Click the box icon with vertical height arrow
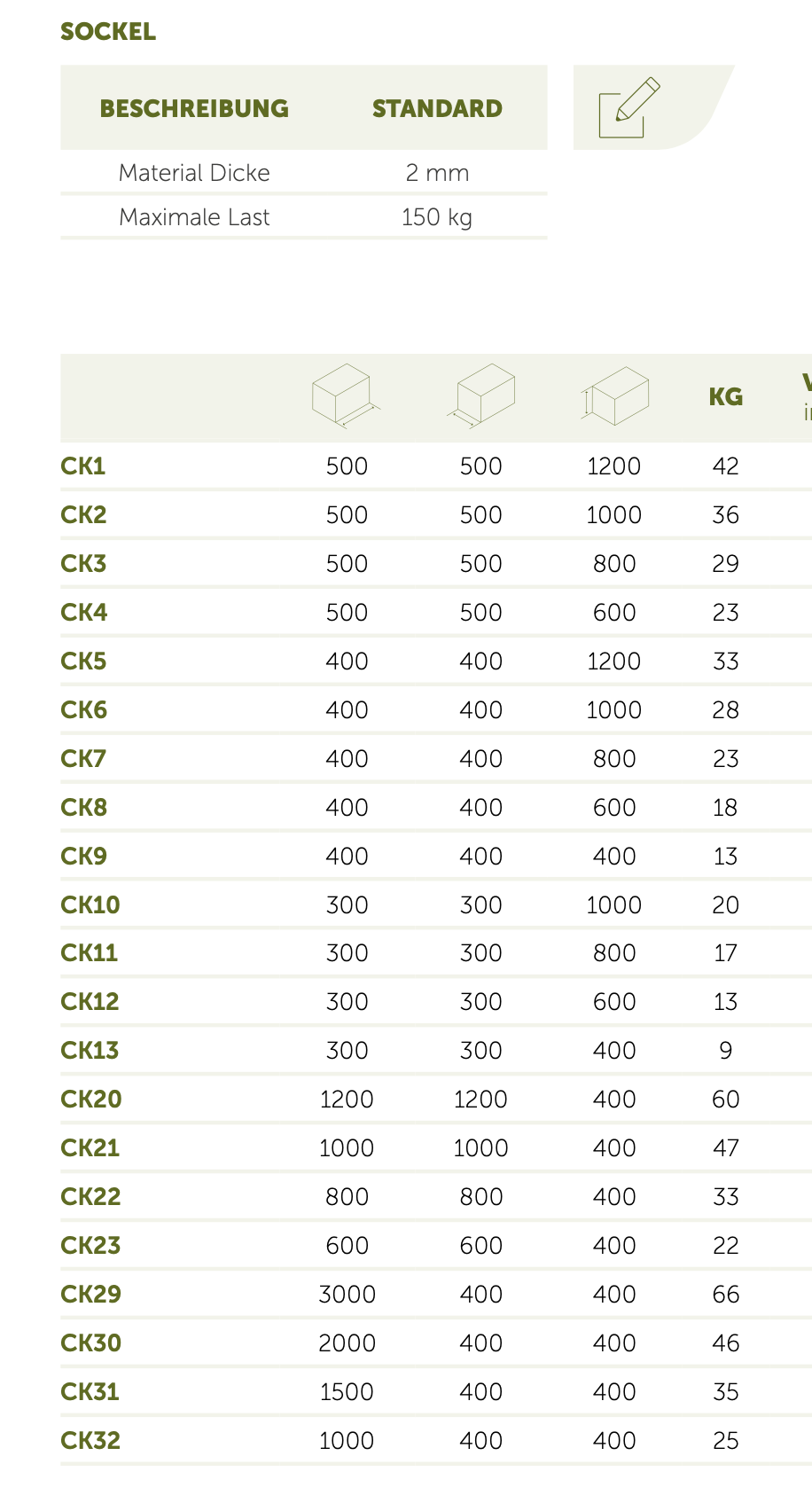 click(x=614, y=395)
